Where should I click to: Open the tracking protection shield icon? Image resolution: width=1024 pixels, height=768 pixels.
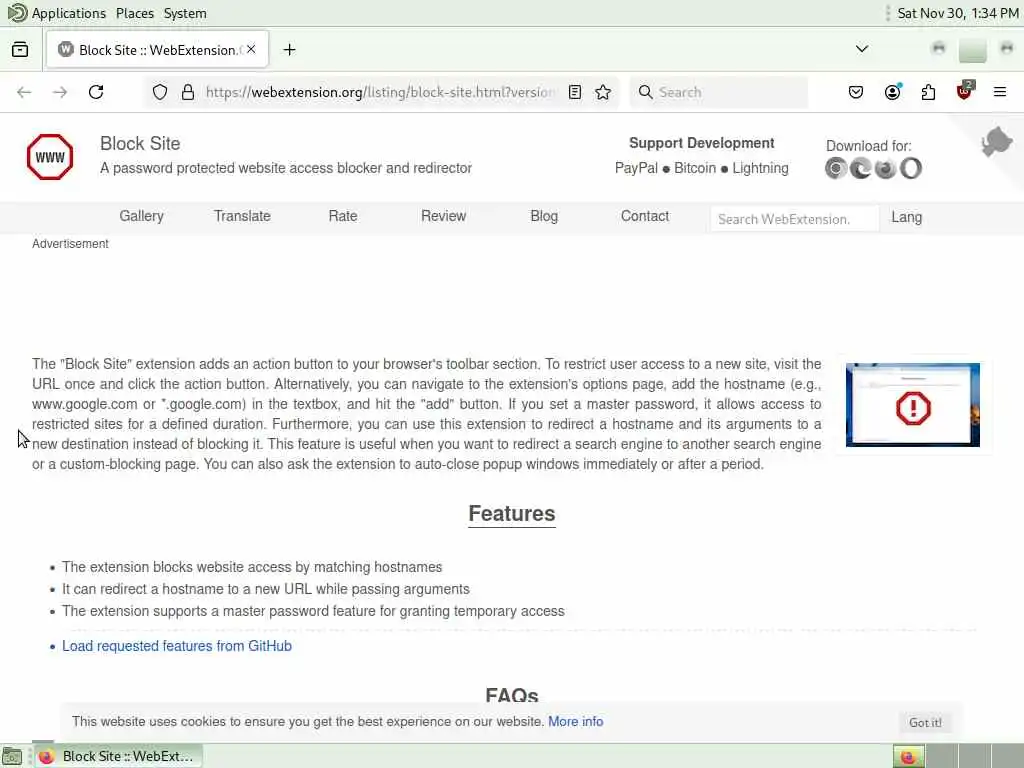(x=160, y=92)
